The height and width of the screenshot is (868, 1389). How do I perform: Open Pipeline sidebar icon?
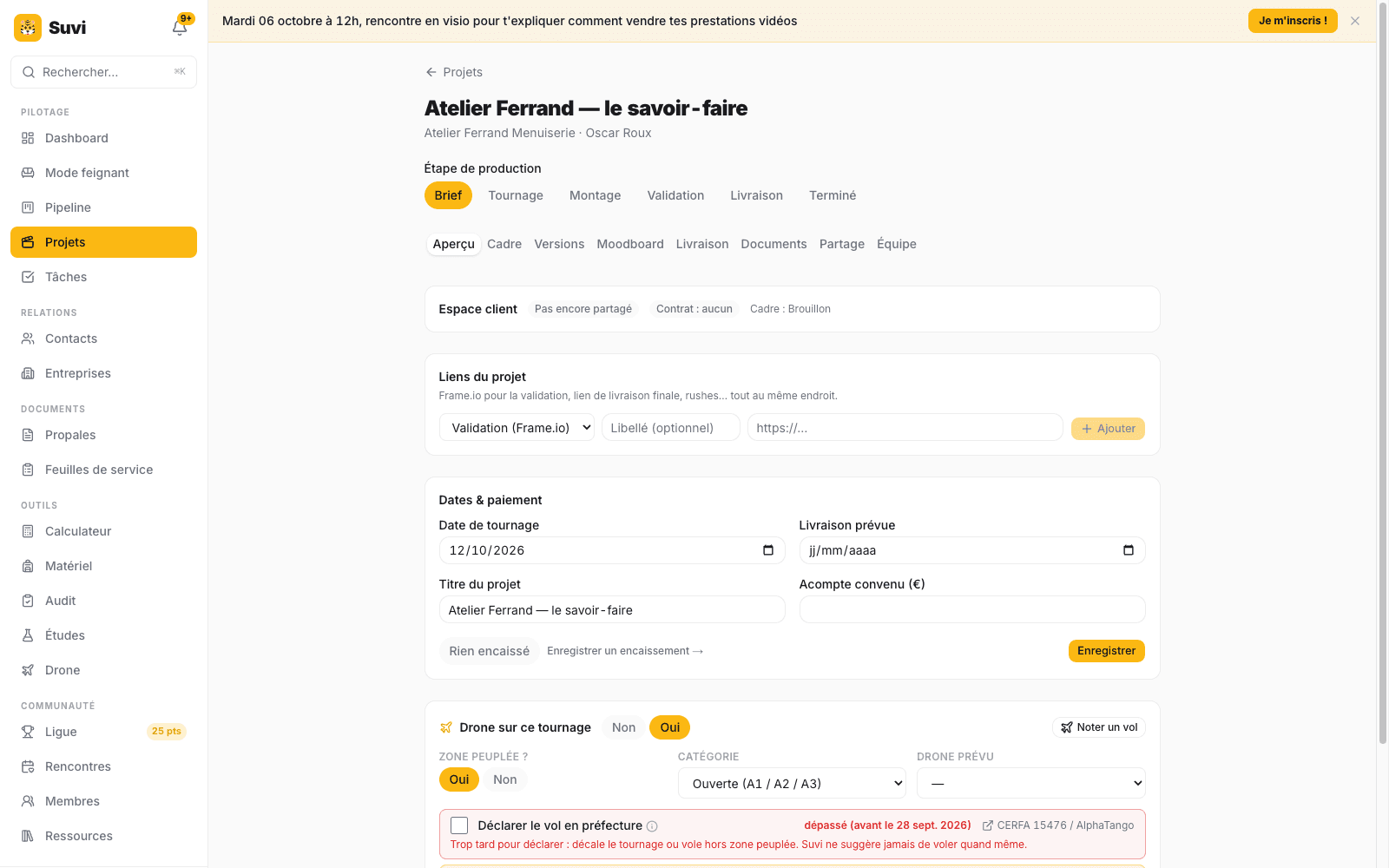(x=28, y=207)
